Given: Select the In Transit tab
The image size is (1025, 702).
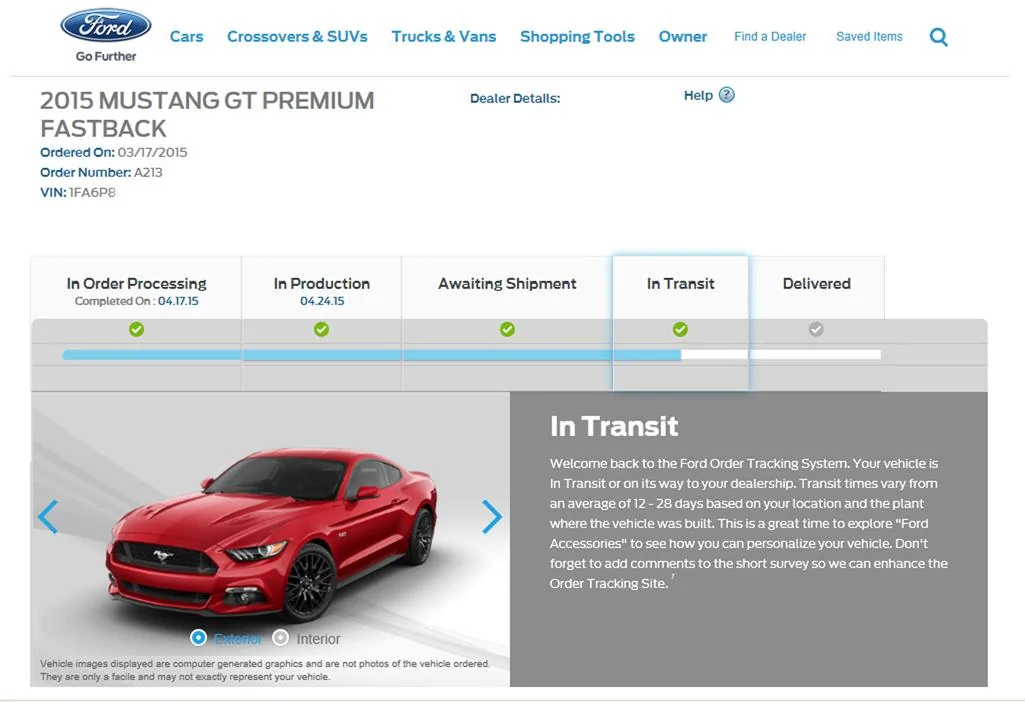Looking at the screenshot, I should 681,288.
